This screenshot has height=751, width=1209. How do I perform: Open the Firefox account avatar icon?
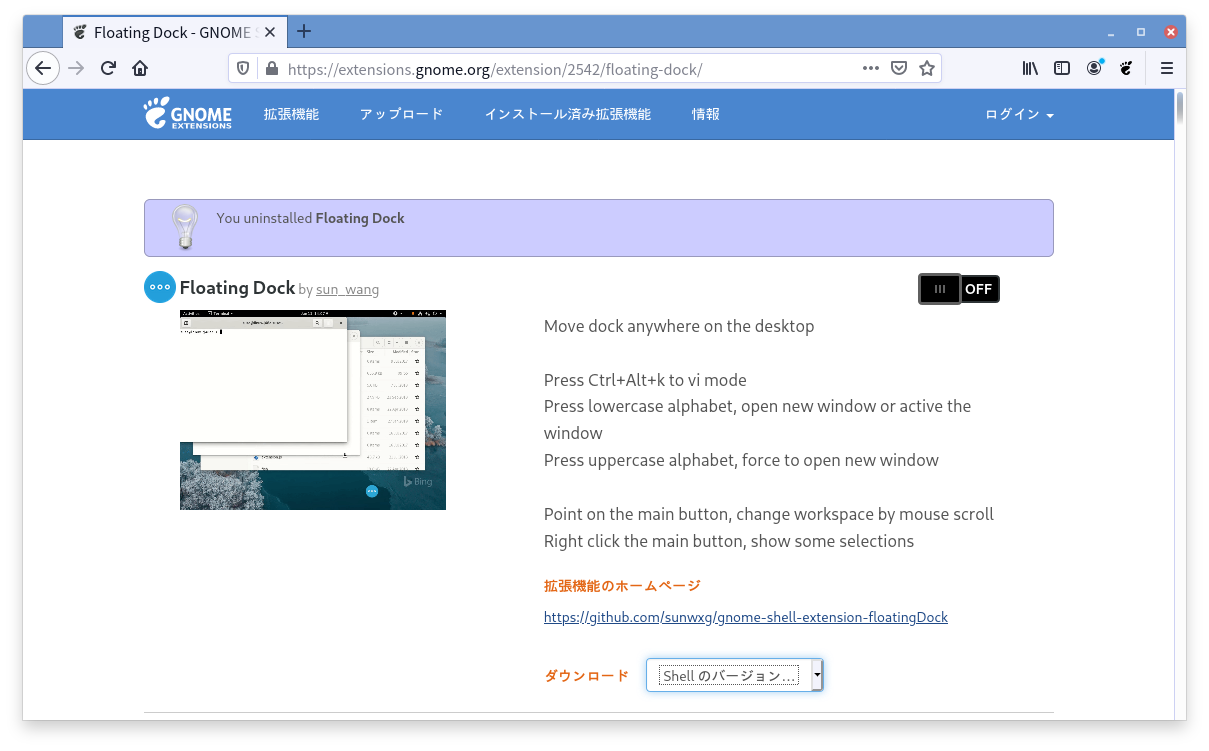1095,68
